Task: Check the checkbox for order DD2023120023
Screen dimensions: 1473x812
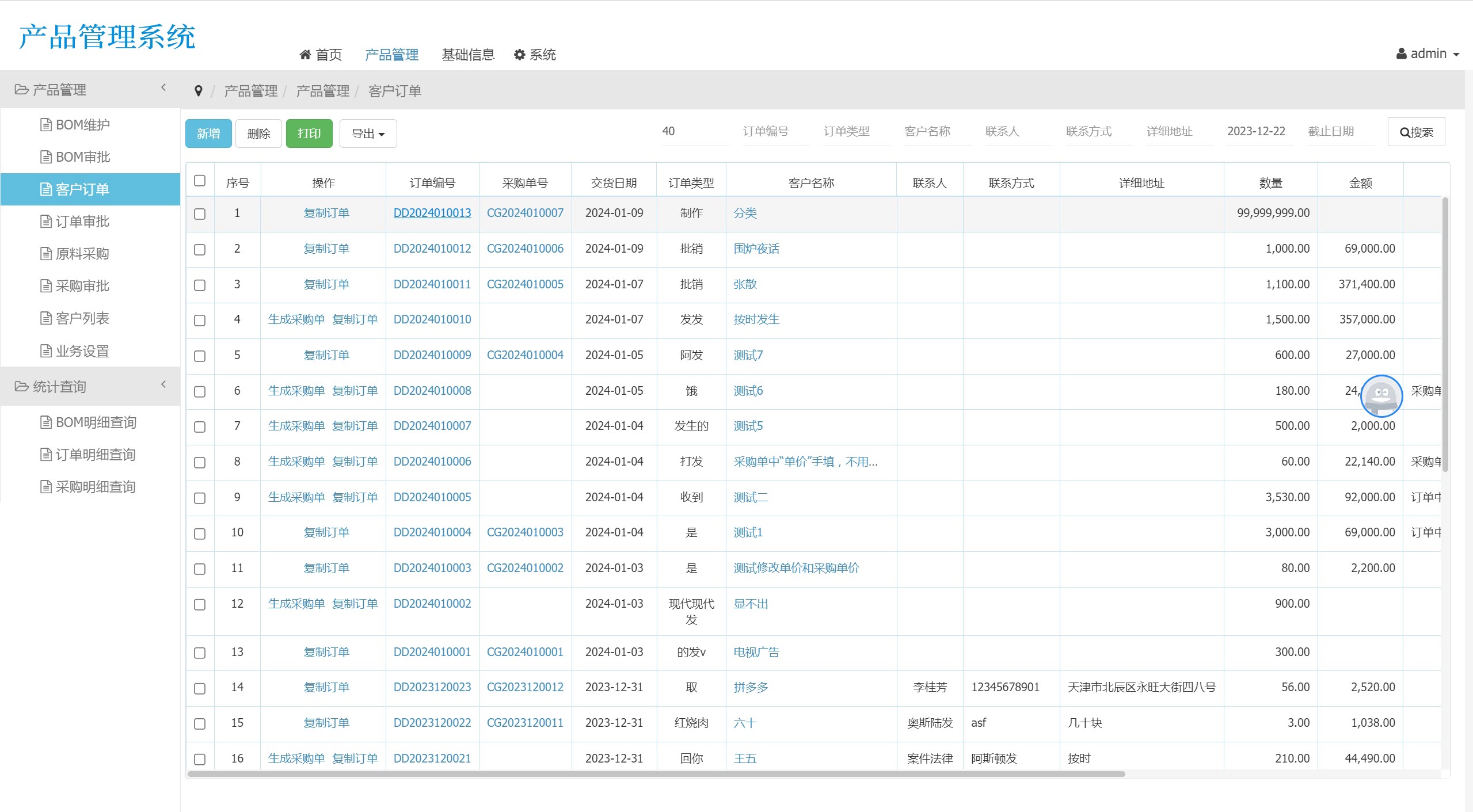Action: (x=200, y=689)
